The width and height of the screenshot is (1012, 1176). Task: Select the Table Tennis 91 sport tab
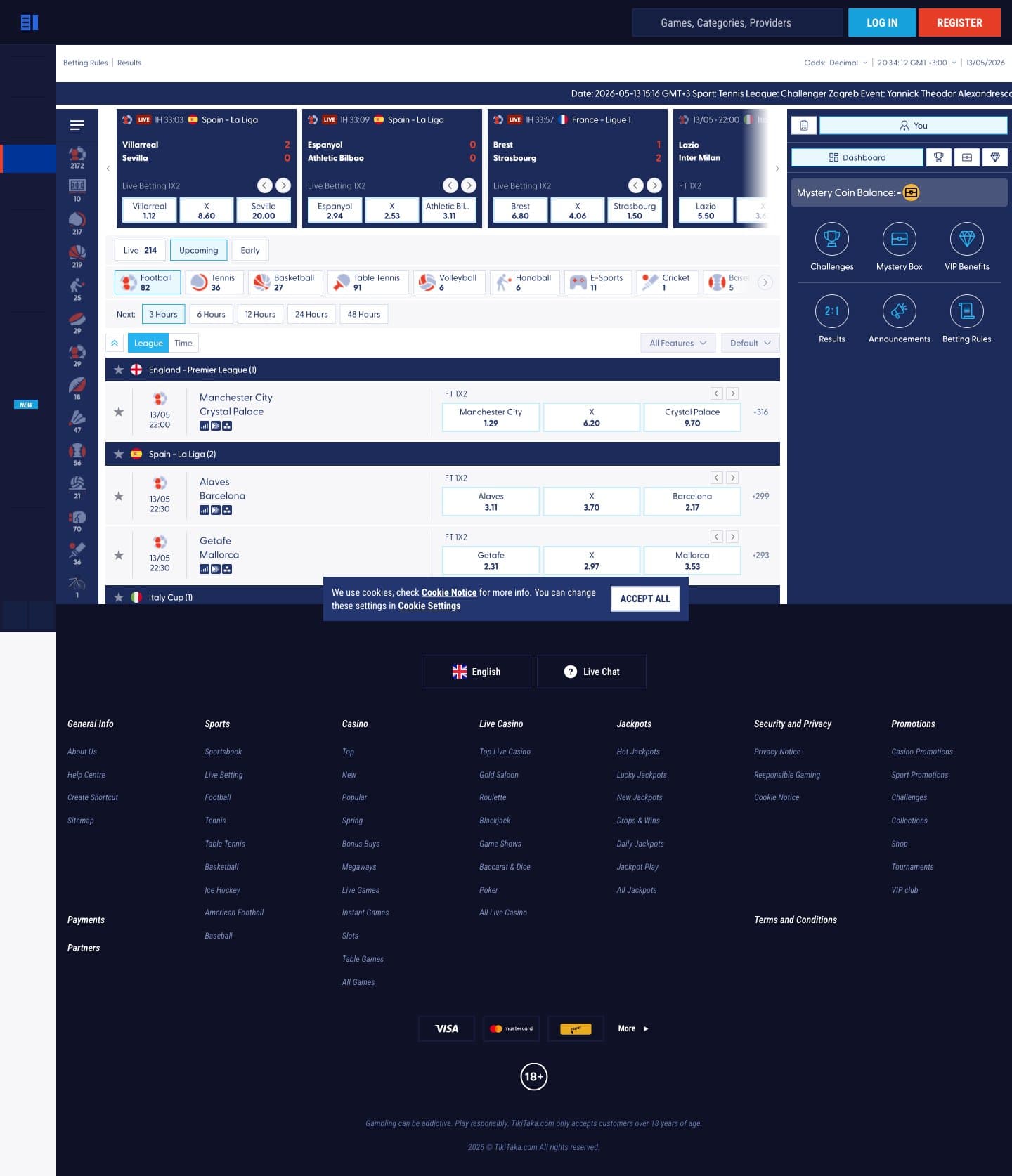(368, 282)
